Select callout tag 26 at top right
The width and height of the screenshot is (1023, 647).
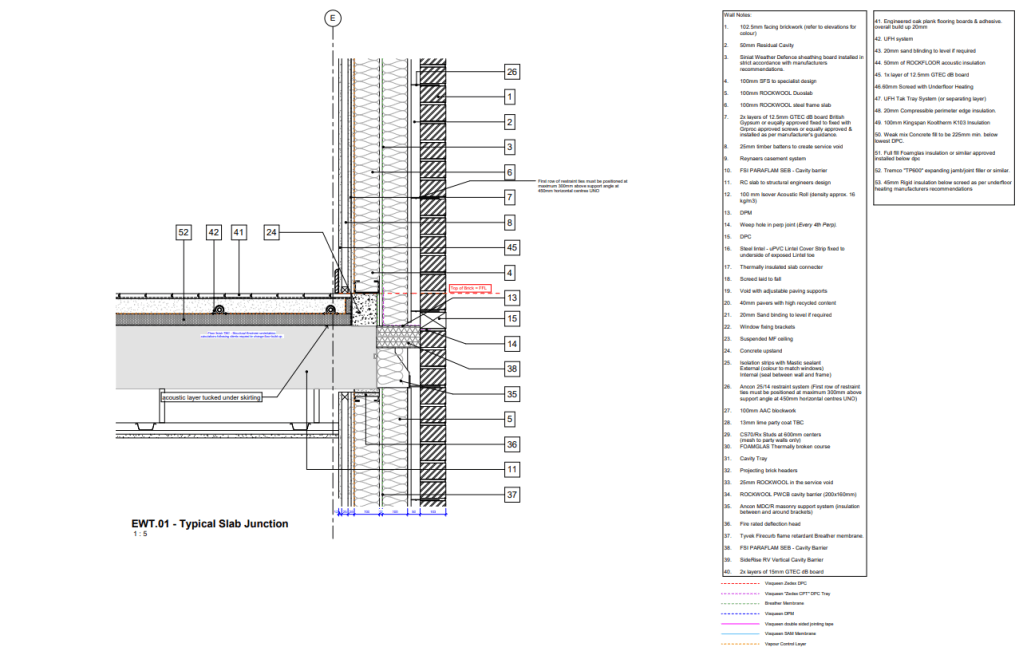pos(511,72)
